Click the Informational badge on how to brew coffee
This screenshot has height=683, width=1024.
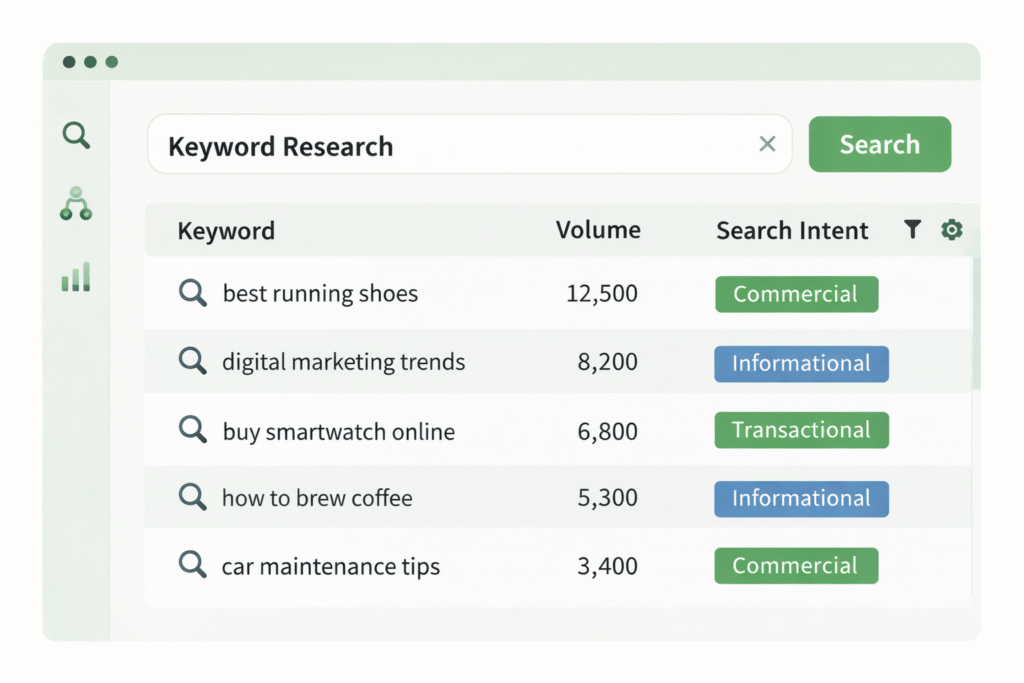click(x=801, y=498)
